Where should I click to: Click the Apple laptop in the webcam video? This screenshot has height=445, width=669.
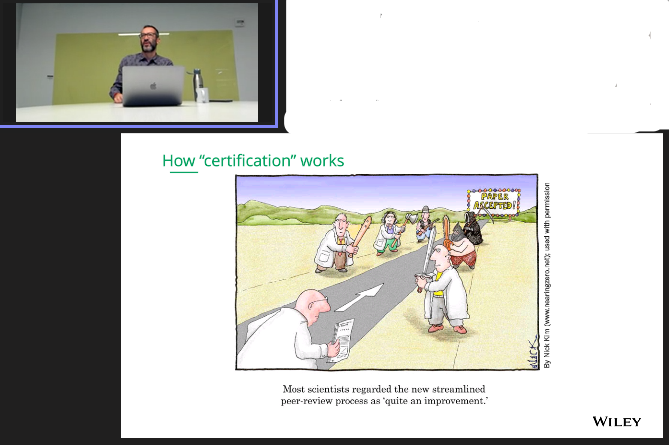(153, 86)
